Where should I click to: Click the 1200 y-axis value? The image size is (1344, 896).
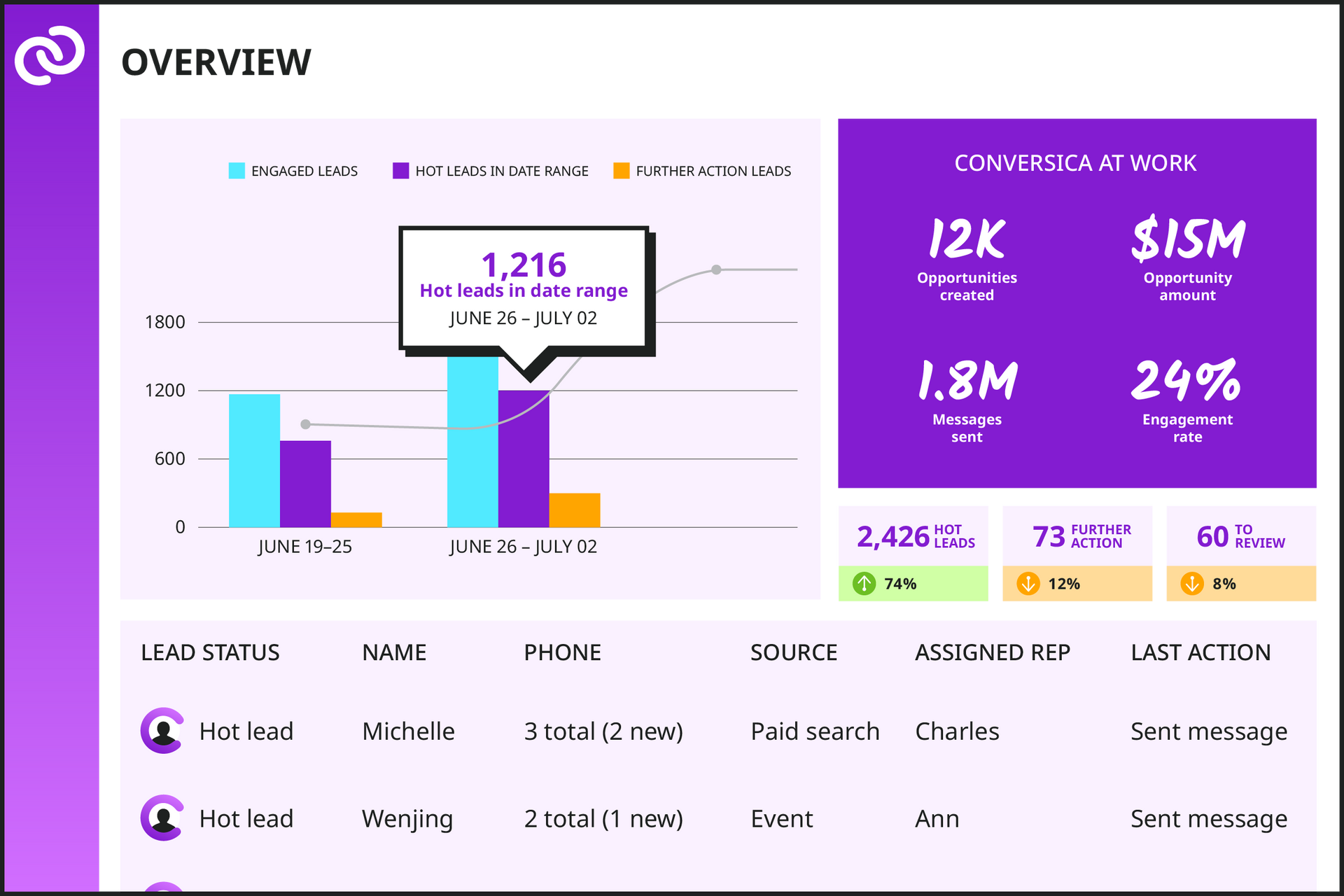coord(165,391)
